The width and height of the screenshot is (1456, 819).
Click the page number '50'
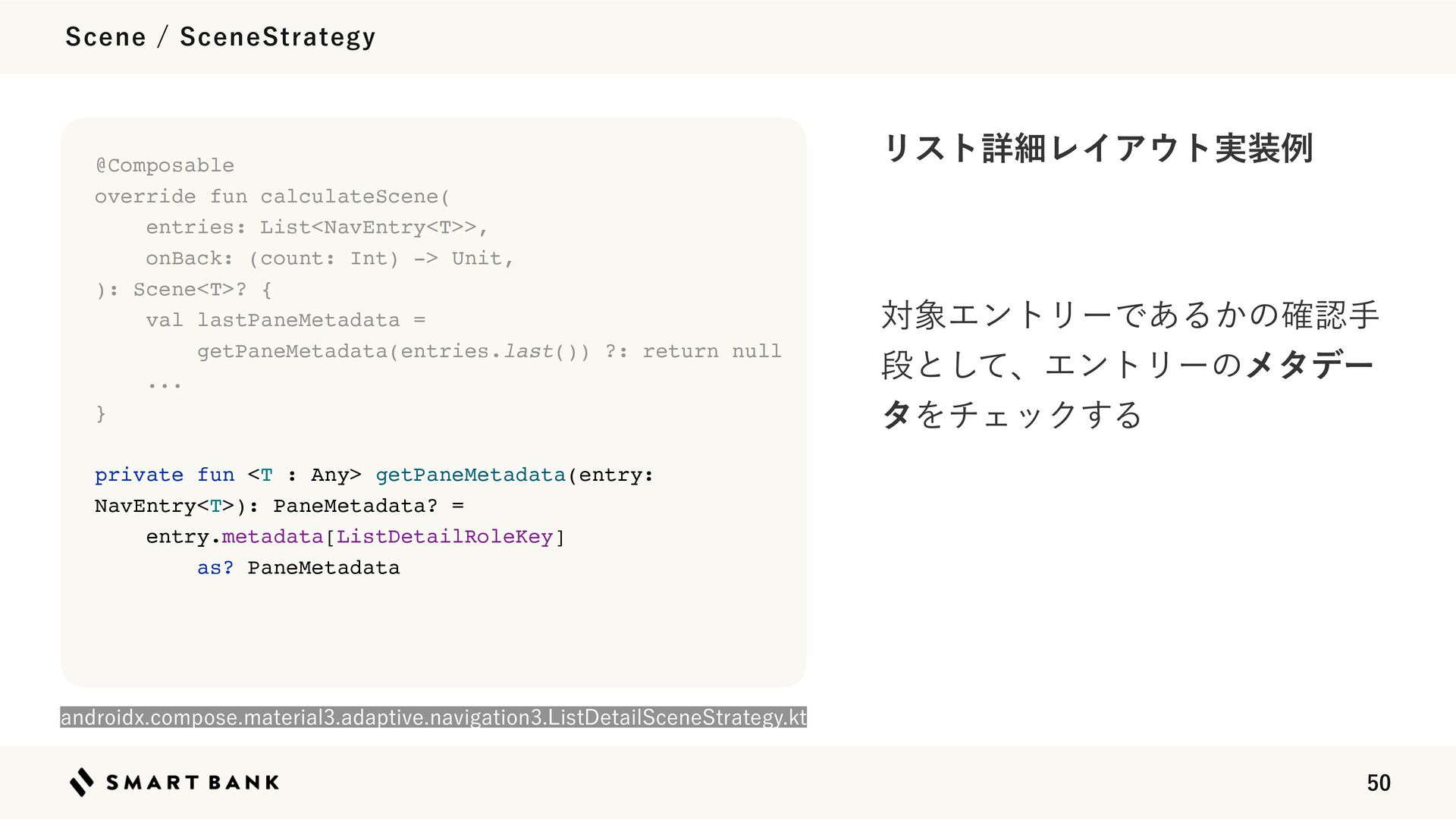click(1379, 783)
